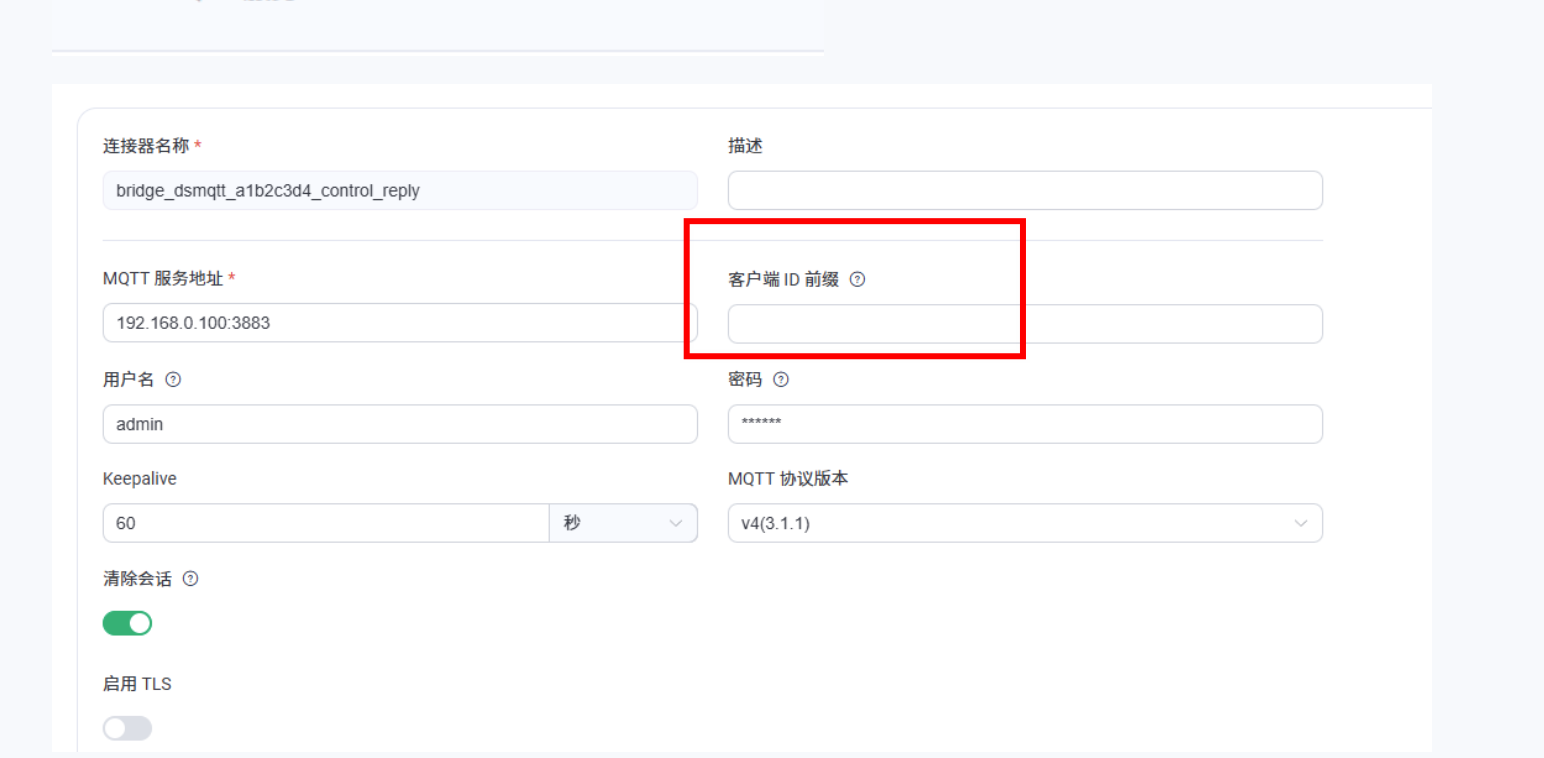1544x758 pixels.
Task: Click the Keepalive value field showing 60
Action: coord(325,523)
